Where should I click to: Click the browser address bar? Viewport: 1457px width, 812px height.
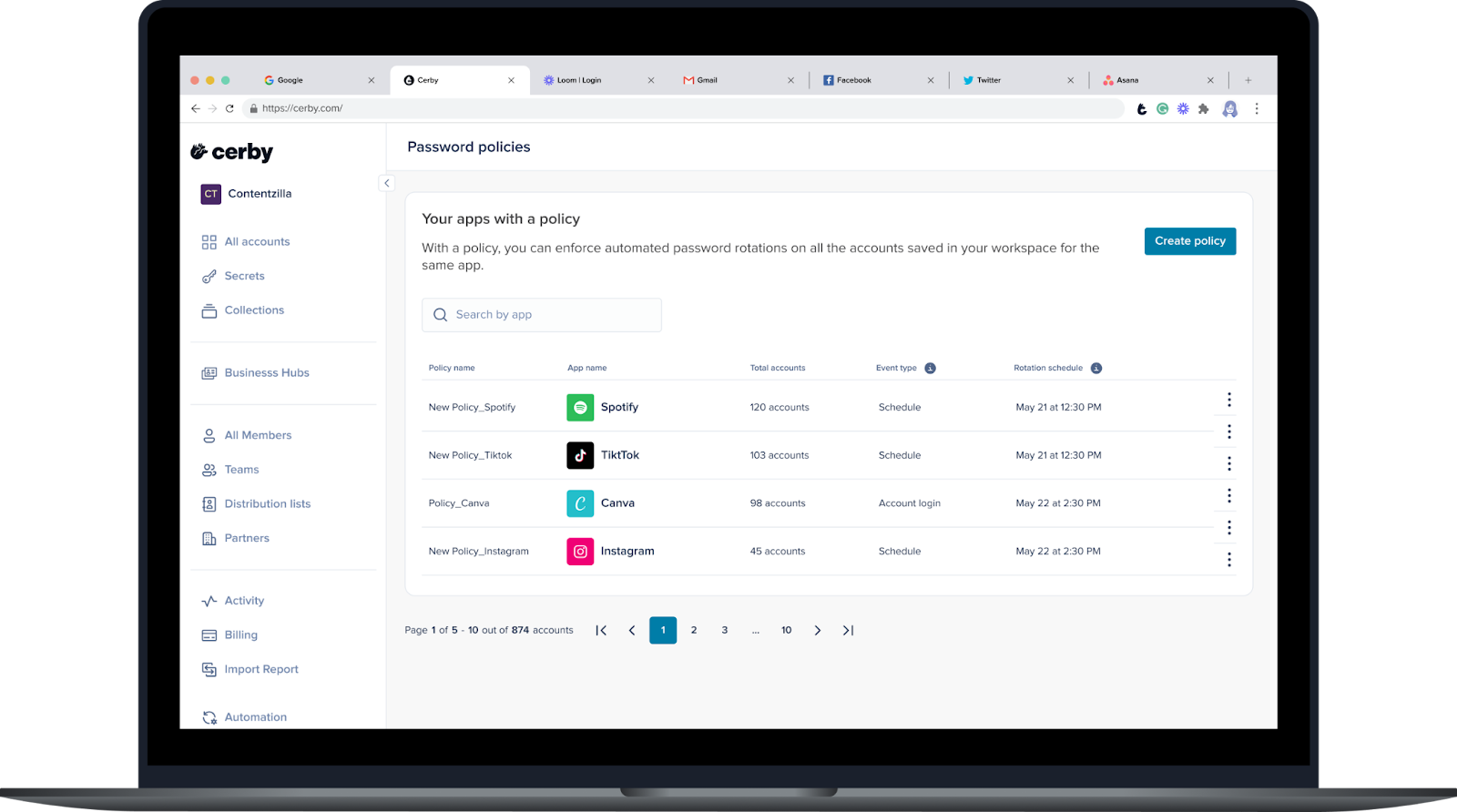[x=683, y=108]
